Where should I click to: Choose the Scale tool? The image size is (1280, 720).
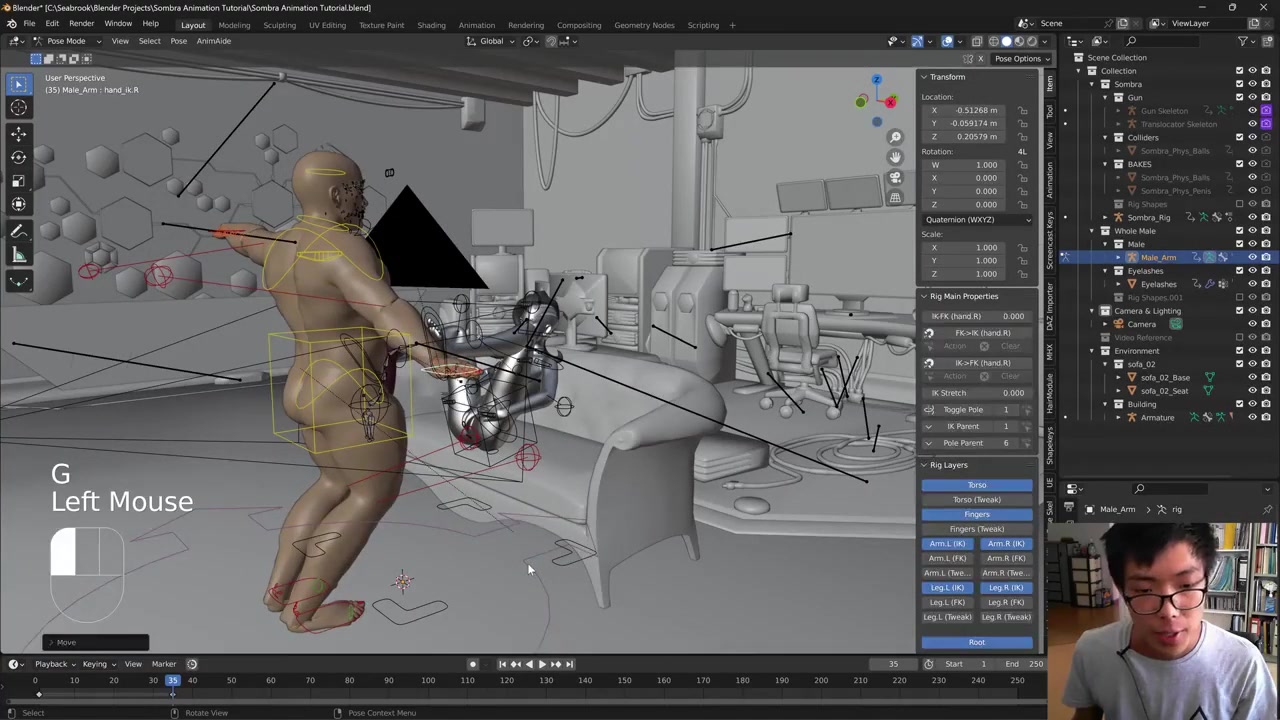coord(19,181)
